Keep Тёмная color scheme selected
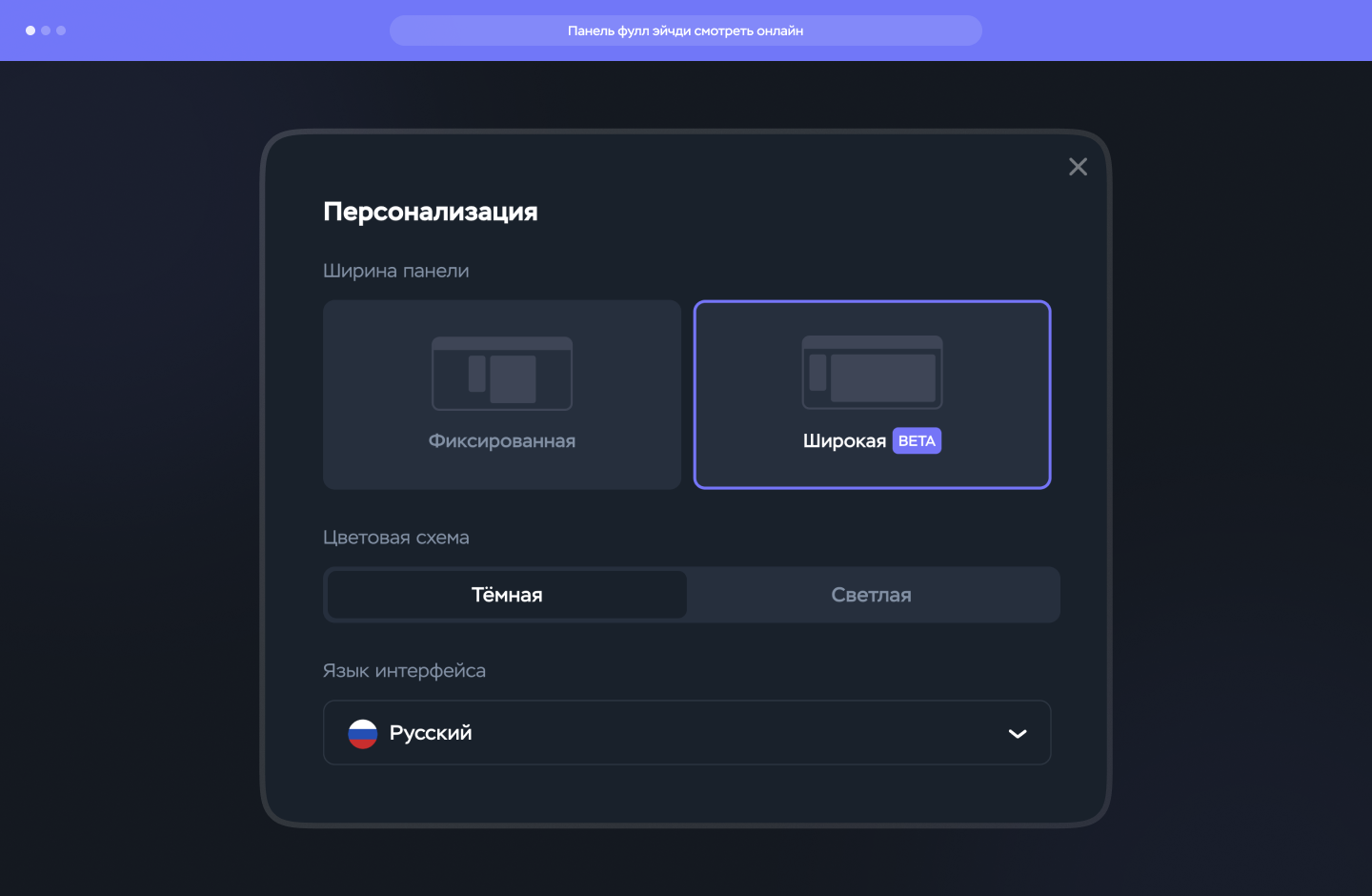This screenshot has width=1372, height=896. pyautogui.click(x=506, y=595)
